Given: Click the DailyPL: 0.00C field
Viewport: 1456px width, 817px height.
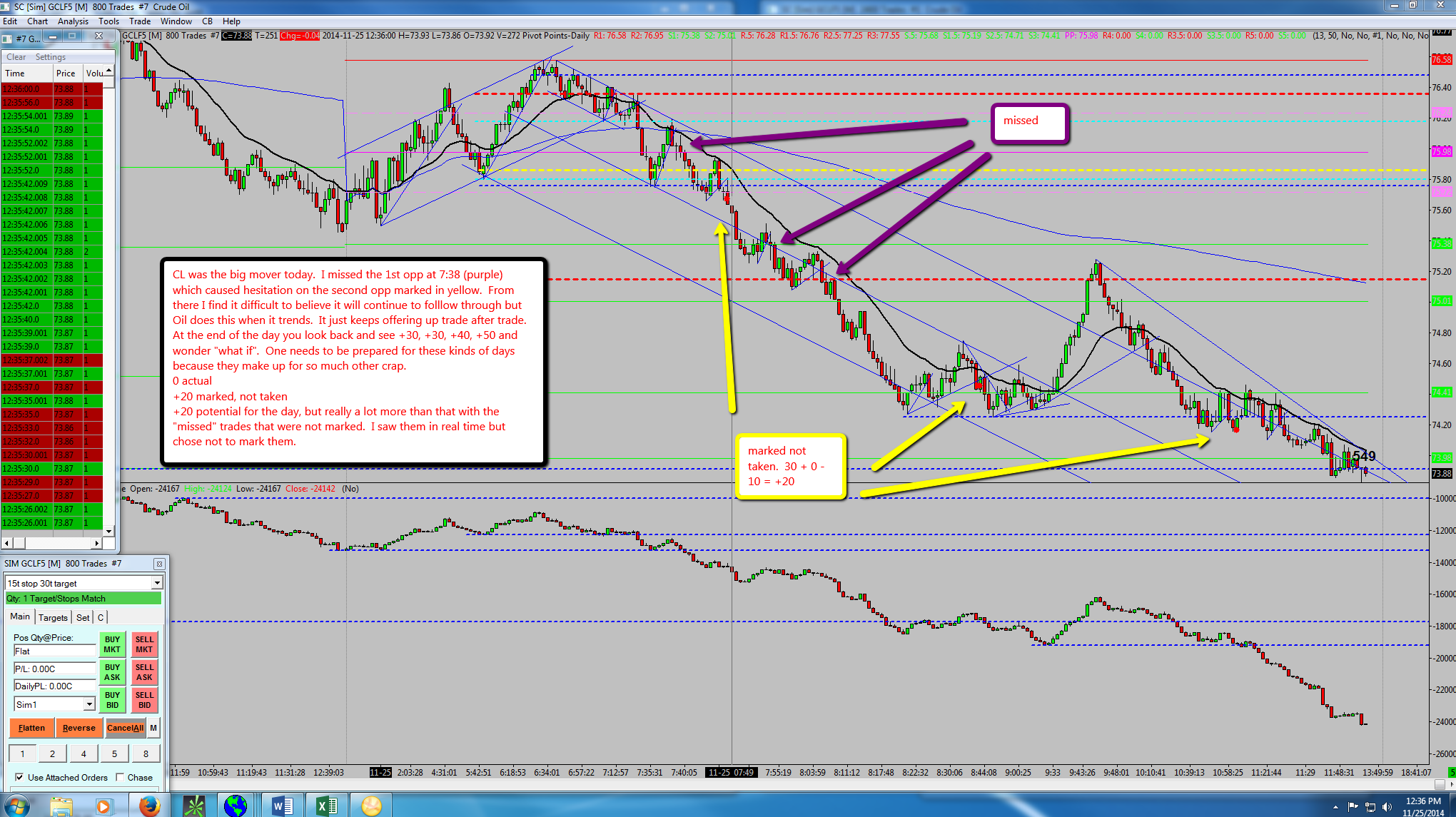Looking at the screenshot, I should [54, 686].
